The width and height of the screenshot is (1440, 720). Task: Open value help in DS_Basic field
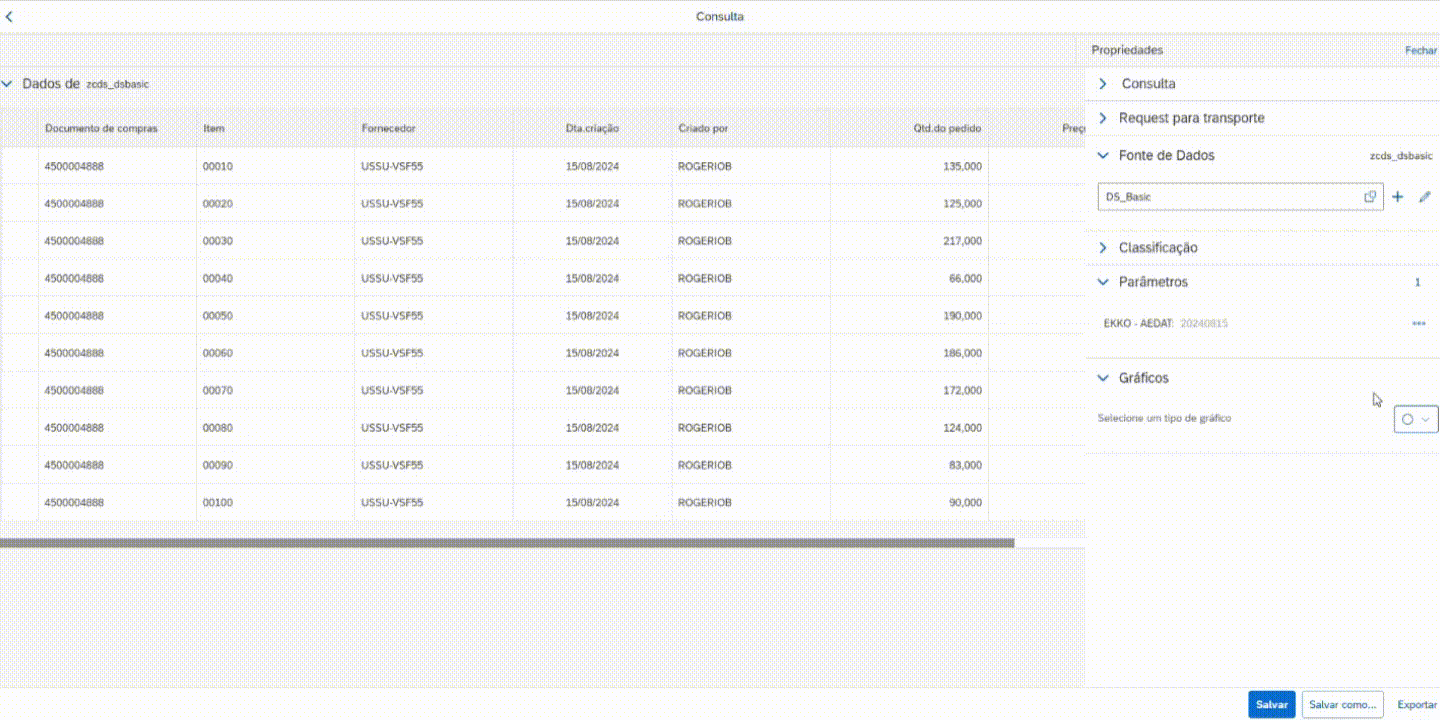[x=1370, y=197]
